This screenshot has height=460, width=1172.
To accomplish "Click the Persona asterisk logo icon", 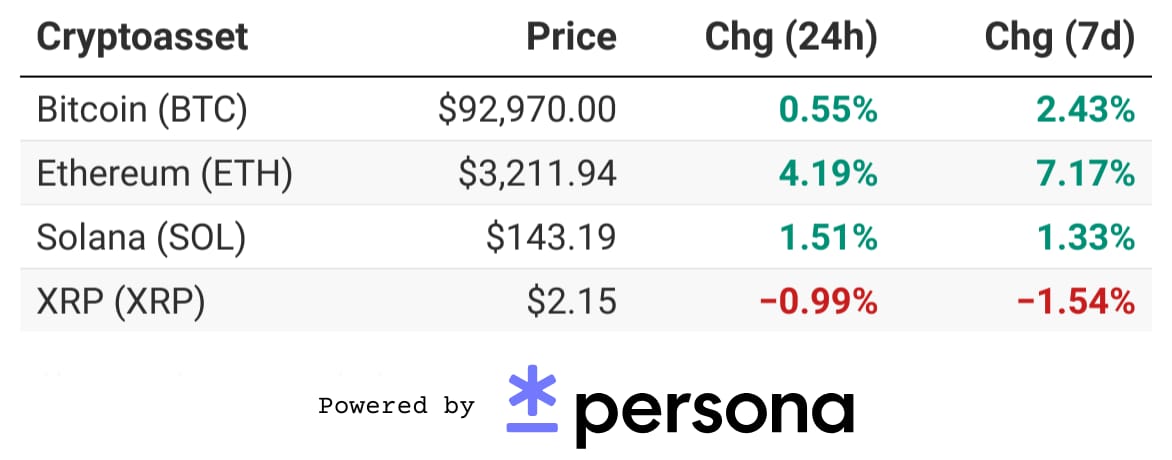I will (532, 399).
